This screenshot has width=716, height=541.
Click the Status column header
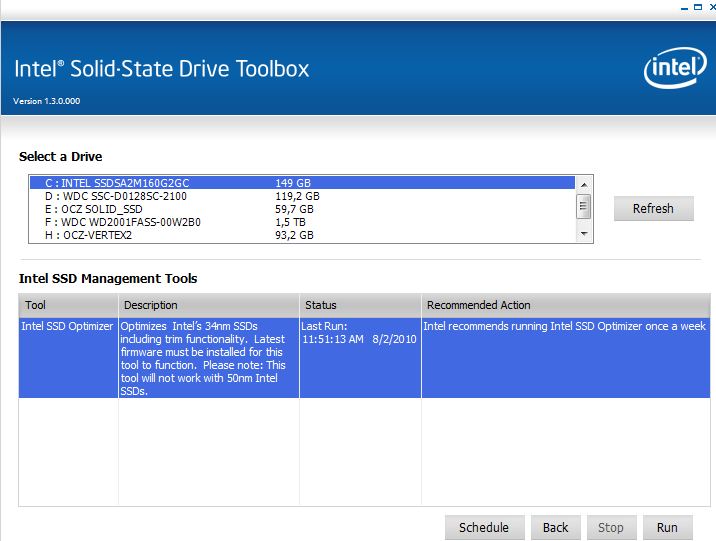360,305
